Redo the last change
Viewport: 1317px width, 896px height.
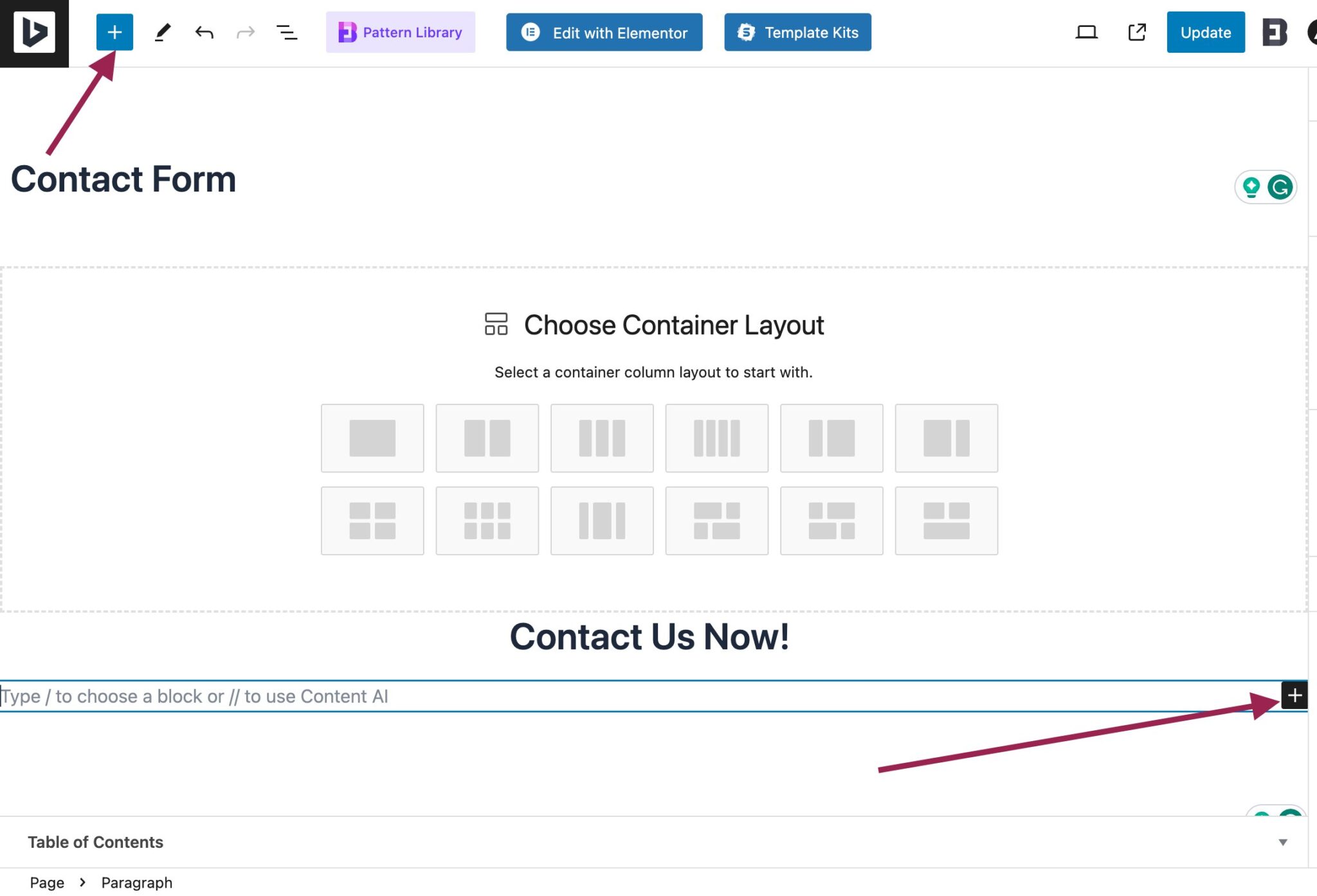pos(246,32)
